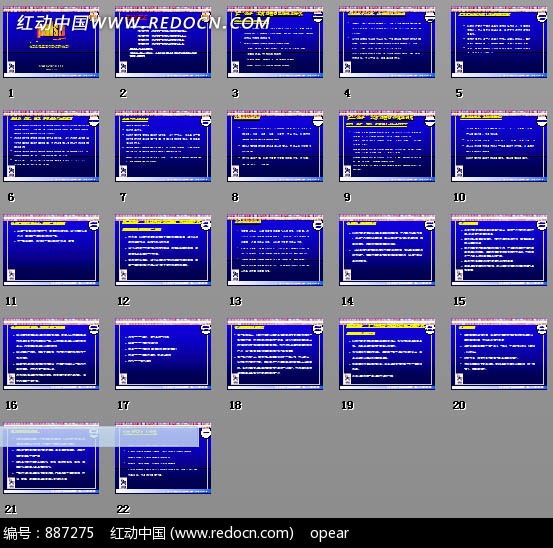
Task: Select the mostly empty slide 11
Action: [51, 250]
